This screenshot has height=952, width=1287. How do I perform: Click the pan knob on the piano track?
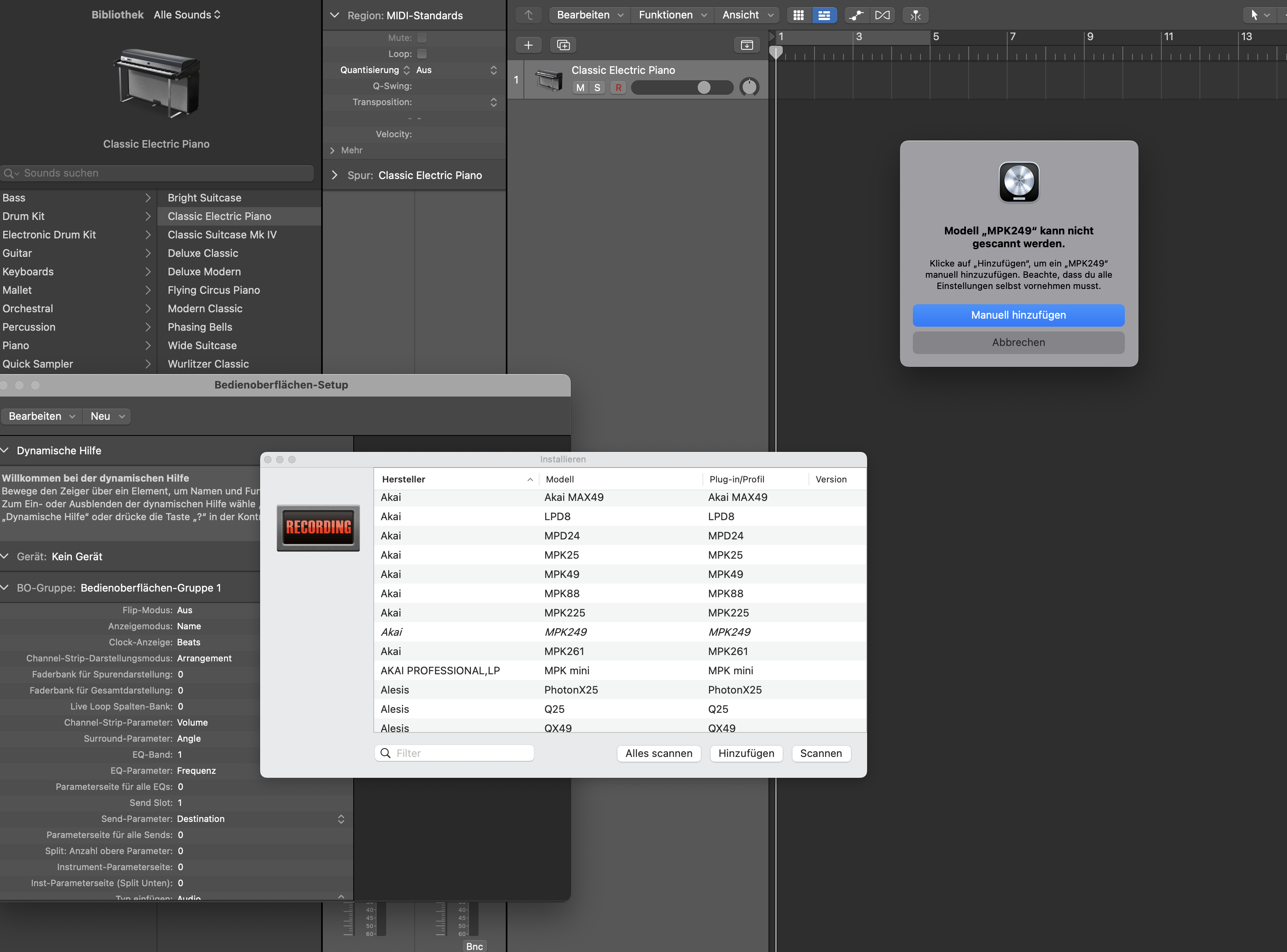(x=749, y=87)
